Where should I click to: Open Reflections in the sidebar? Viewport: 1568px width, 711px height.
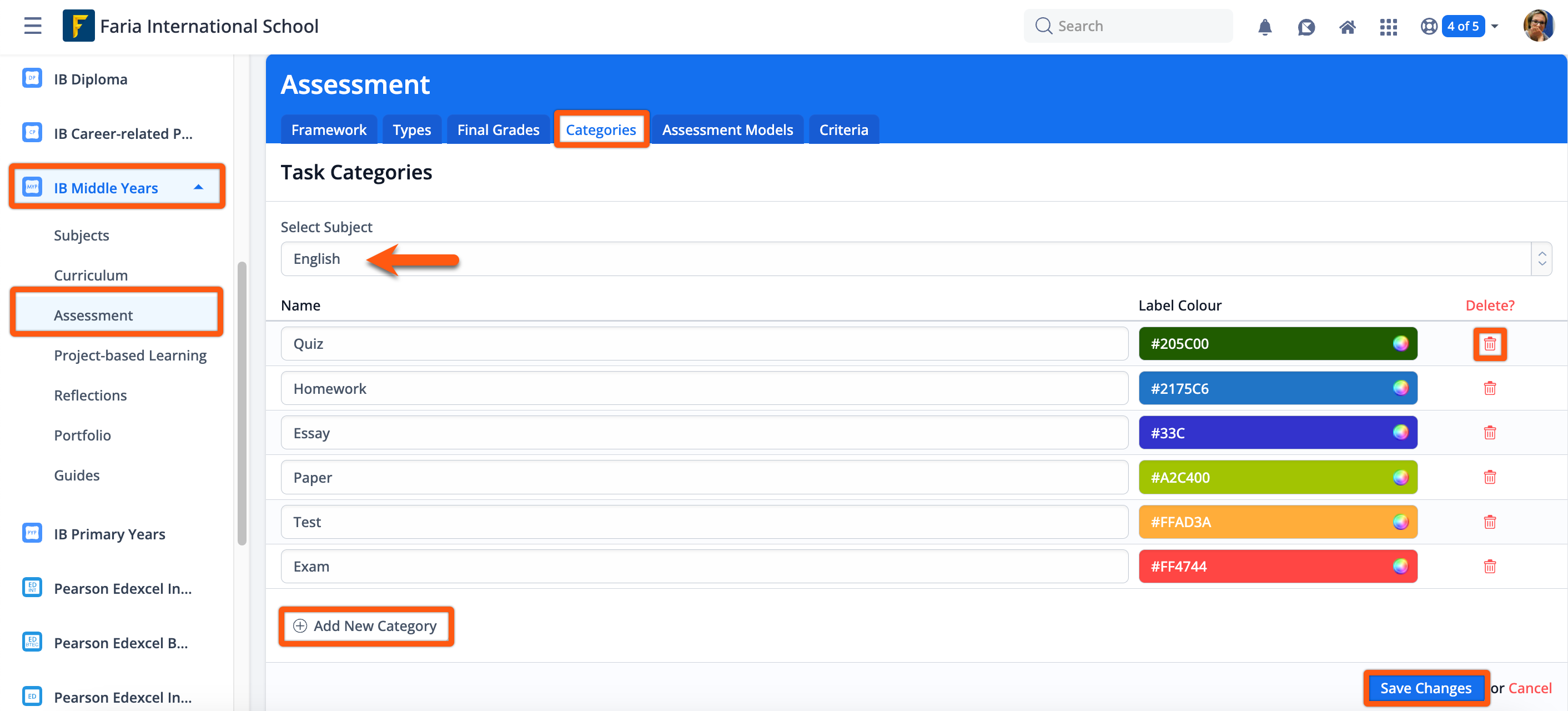90,395
